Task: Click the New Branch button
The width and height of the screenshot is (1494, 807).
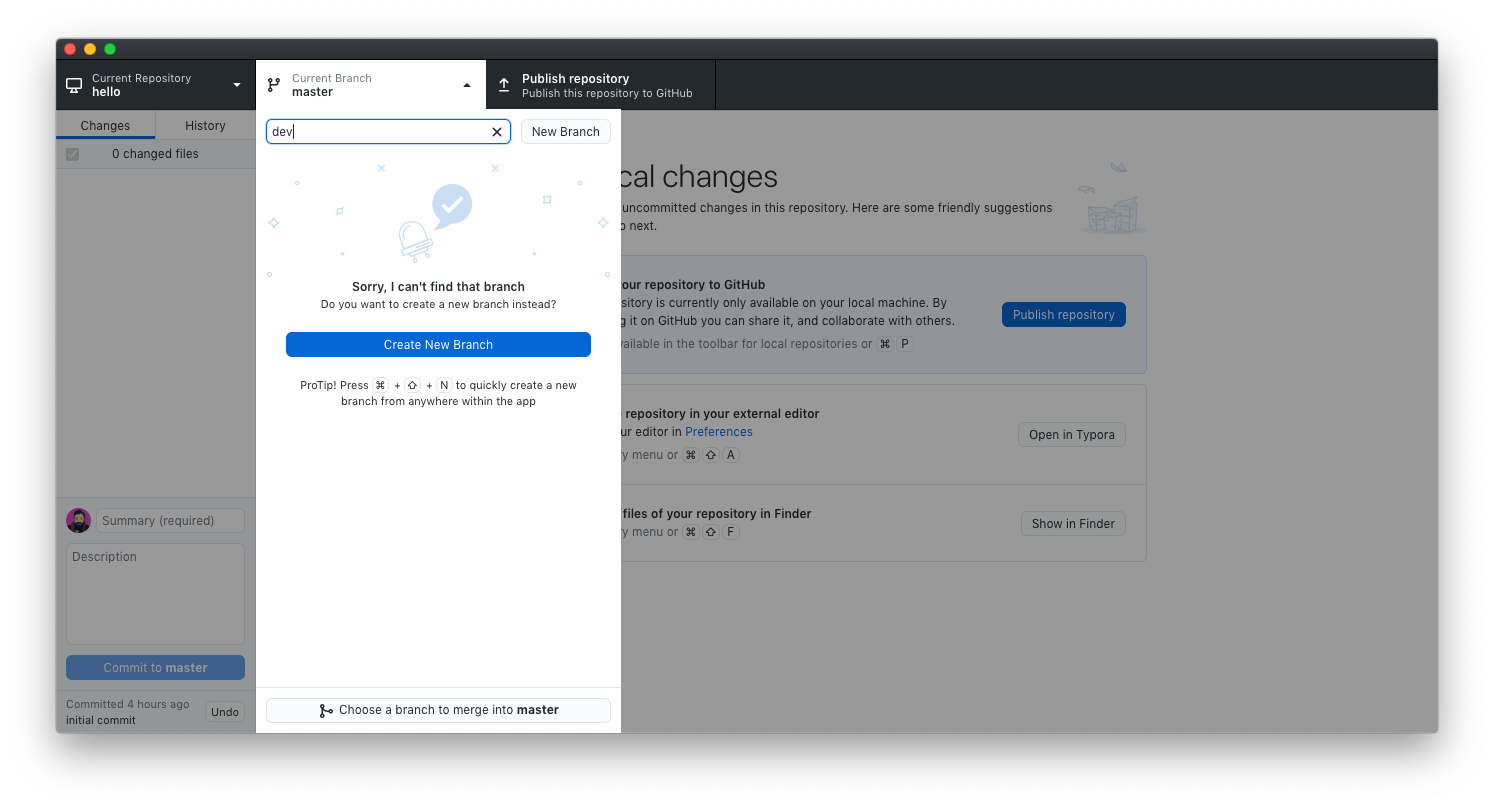Action: coord(565,131)
